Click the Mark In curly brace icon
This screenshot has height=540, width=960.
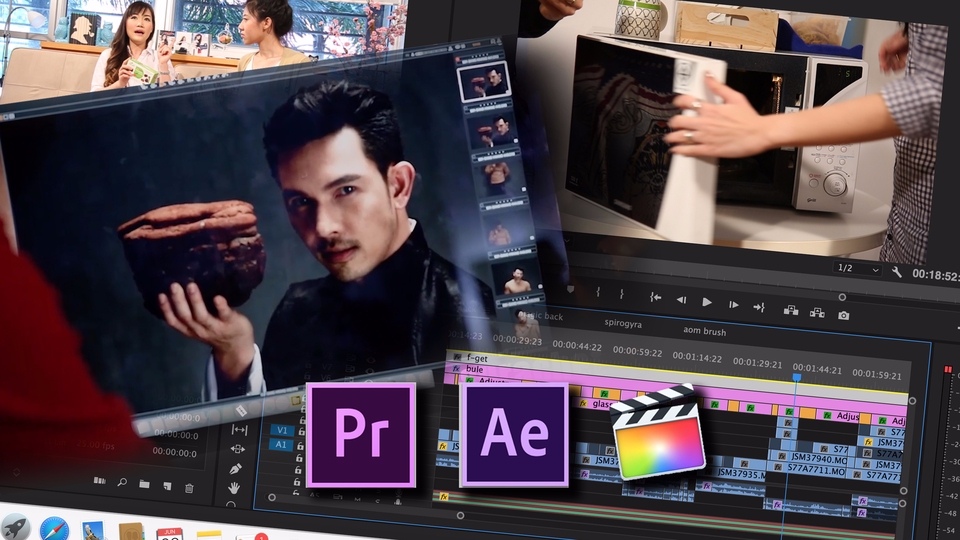tap(598, 293)
